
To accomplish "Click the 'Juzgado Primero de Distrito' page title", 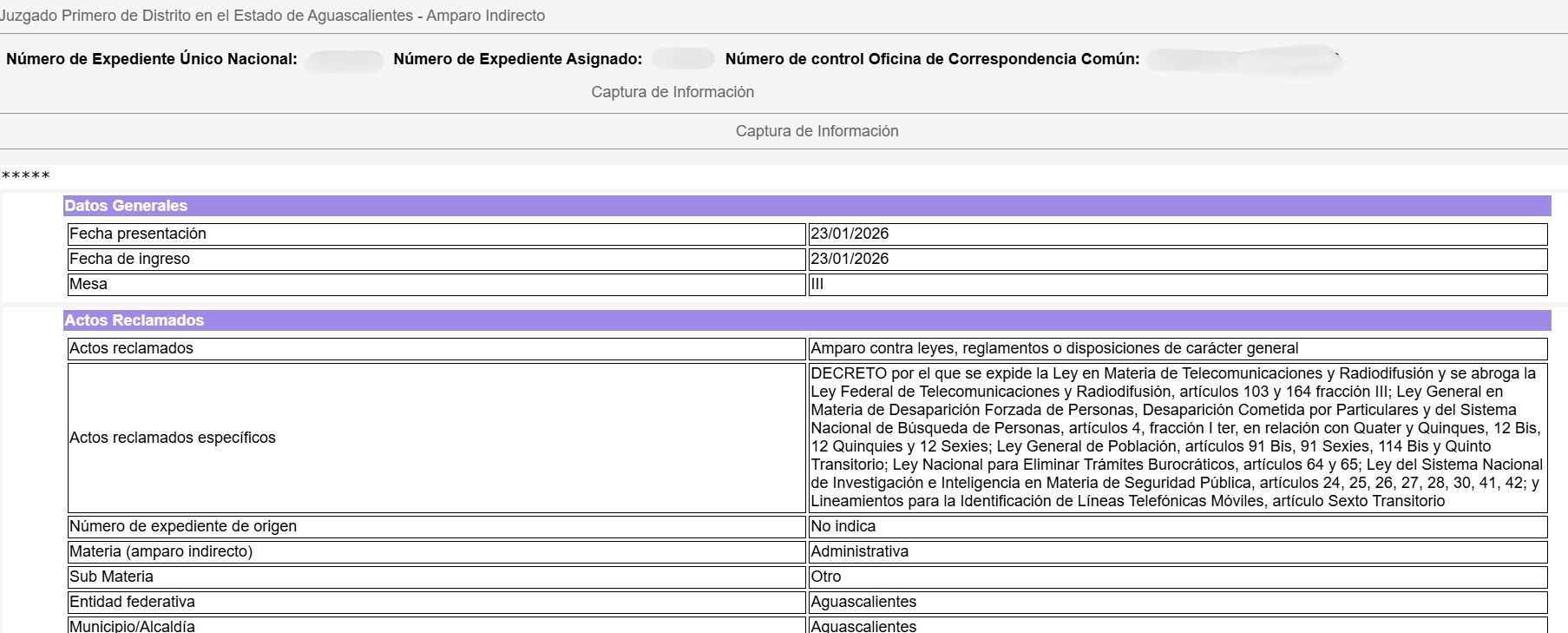I will pyautogui.click(x=272, y=16).
